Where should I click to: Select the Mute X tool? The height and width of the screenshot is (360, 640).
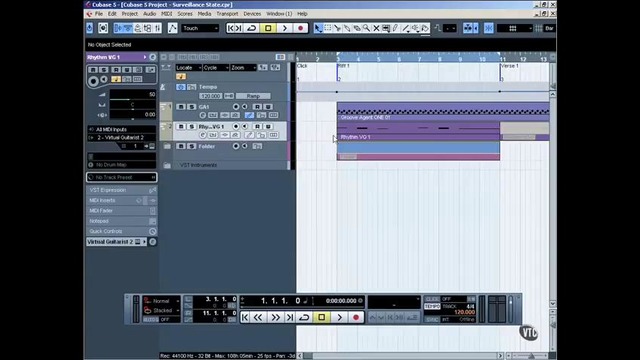[x=376, y=28]
